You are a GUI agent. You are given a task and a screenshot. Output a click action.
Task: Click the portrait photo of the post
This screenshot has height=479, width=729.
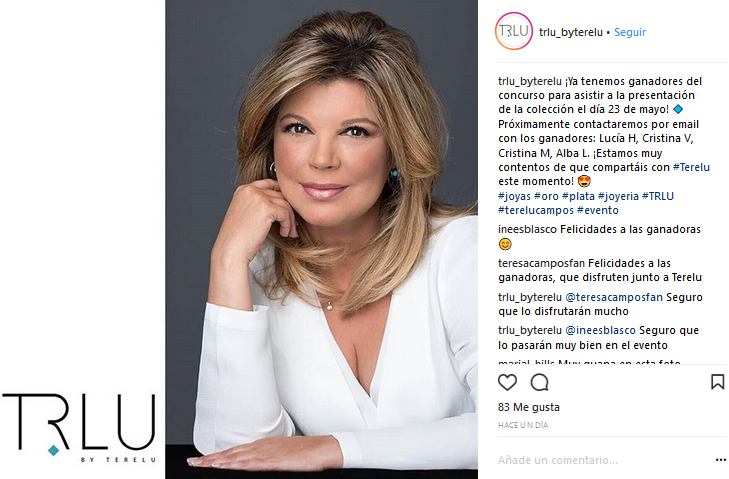click(321, 240)
